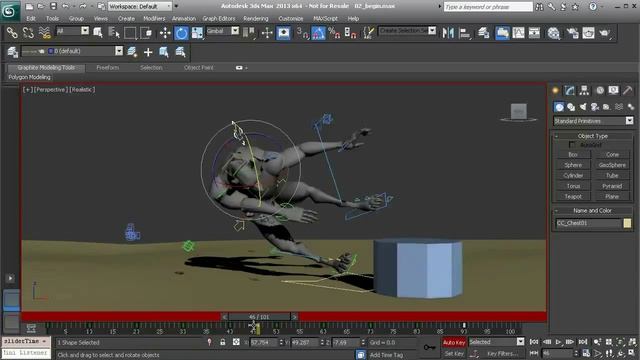Viewport: 640px width, 360px height.
Task: Click the time slider at 46 / 101
Action: tap(259, 317)
